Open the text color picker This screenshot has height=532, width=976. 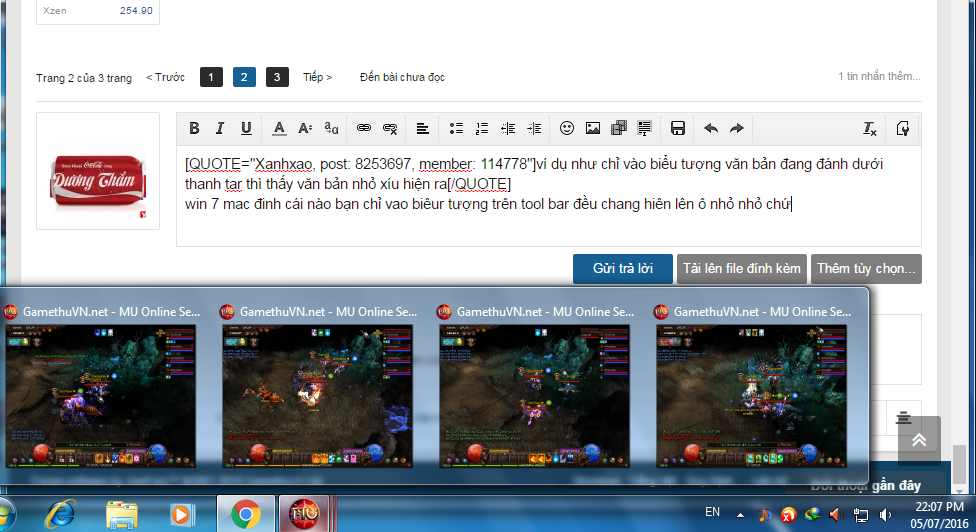pos(279,128)
